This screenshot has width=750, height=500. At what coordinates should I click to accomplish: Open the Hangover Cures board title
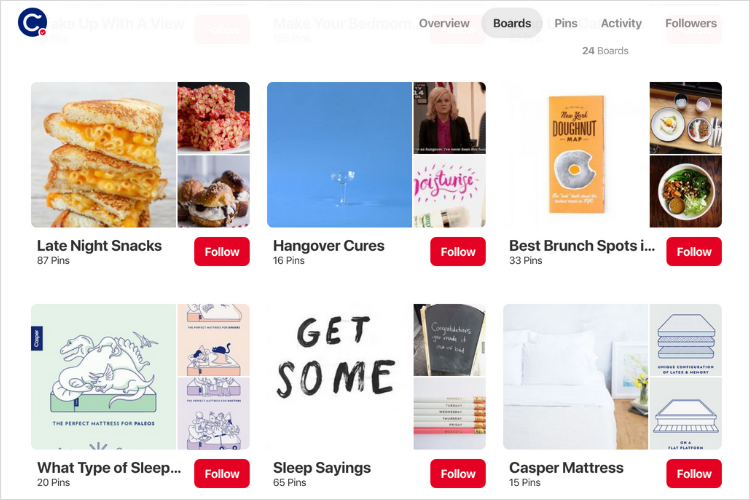click(329, 245)
